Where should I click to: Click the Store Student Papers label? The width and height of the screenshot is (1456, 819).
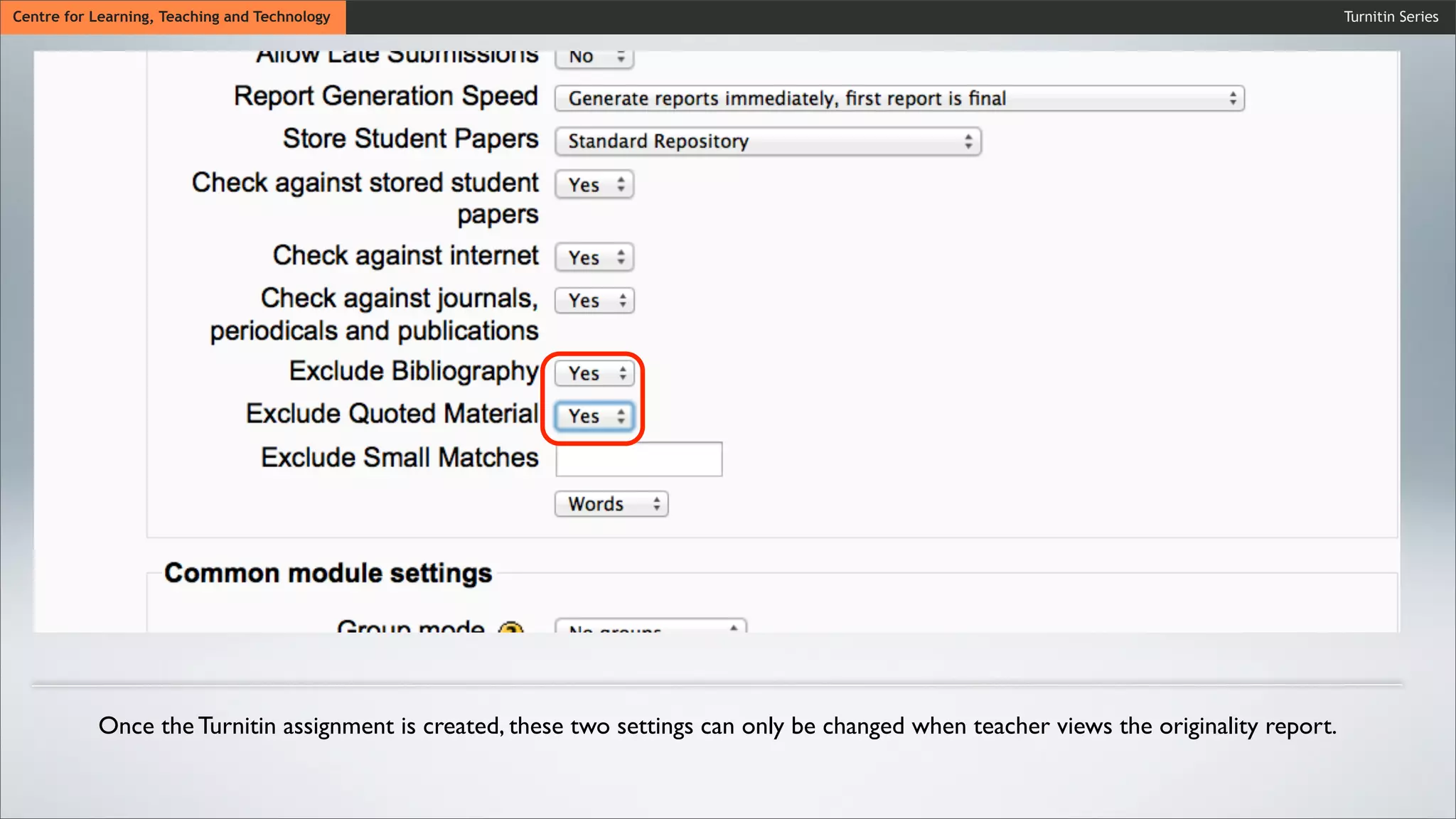pyautogui.click(x=410, y=139)
